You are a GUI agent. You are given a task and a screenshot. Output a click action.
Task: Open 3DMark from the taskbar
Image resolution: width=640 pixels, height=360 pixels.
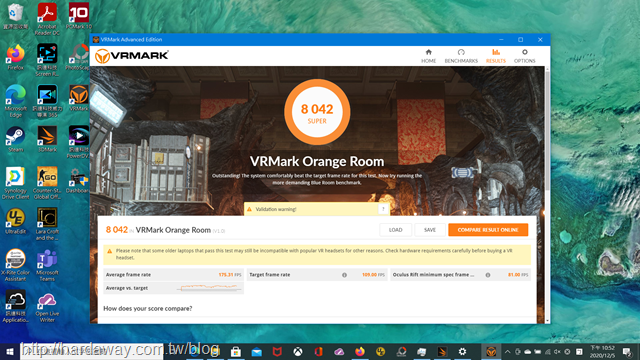pos(442,351)
